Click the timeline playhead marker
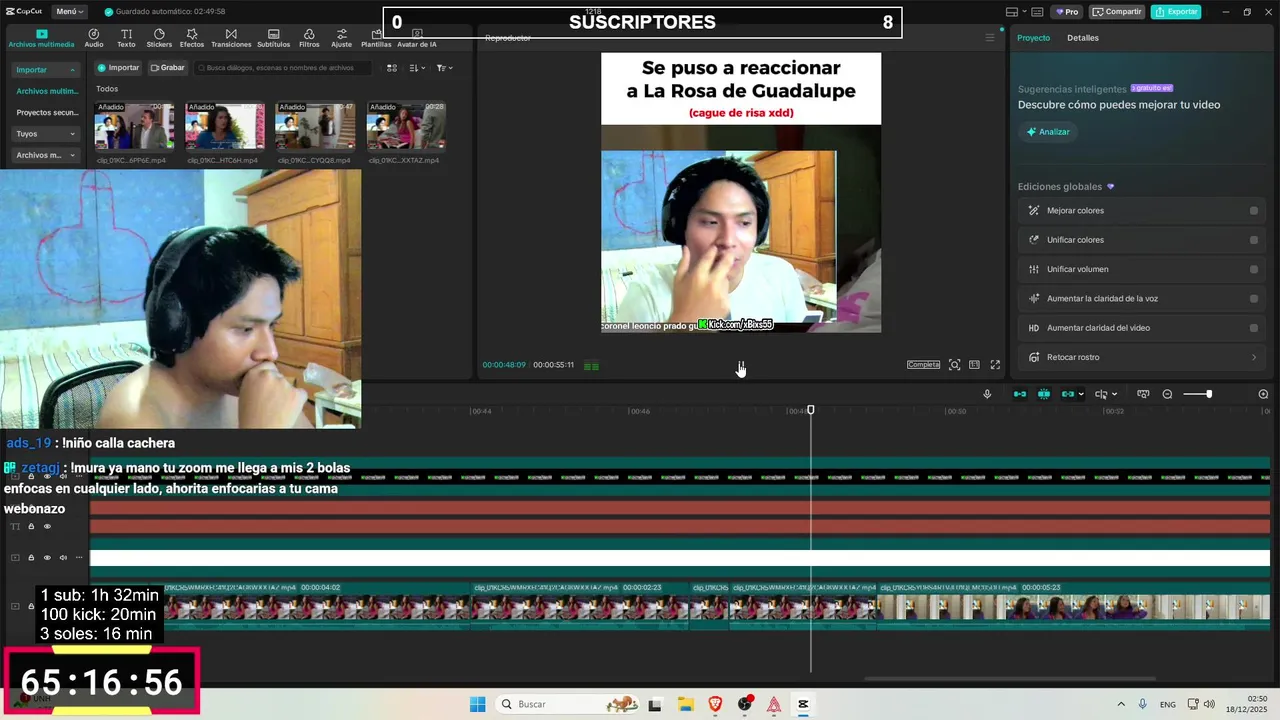This screenshot has height=720, width=1280. [x=811, y=409]
